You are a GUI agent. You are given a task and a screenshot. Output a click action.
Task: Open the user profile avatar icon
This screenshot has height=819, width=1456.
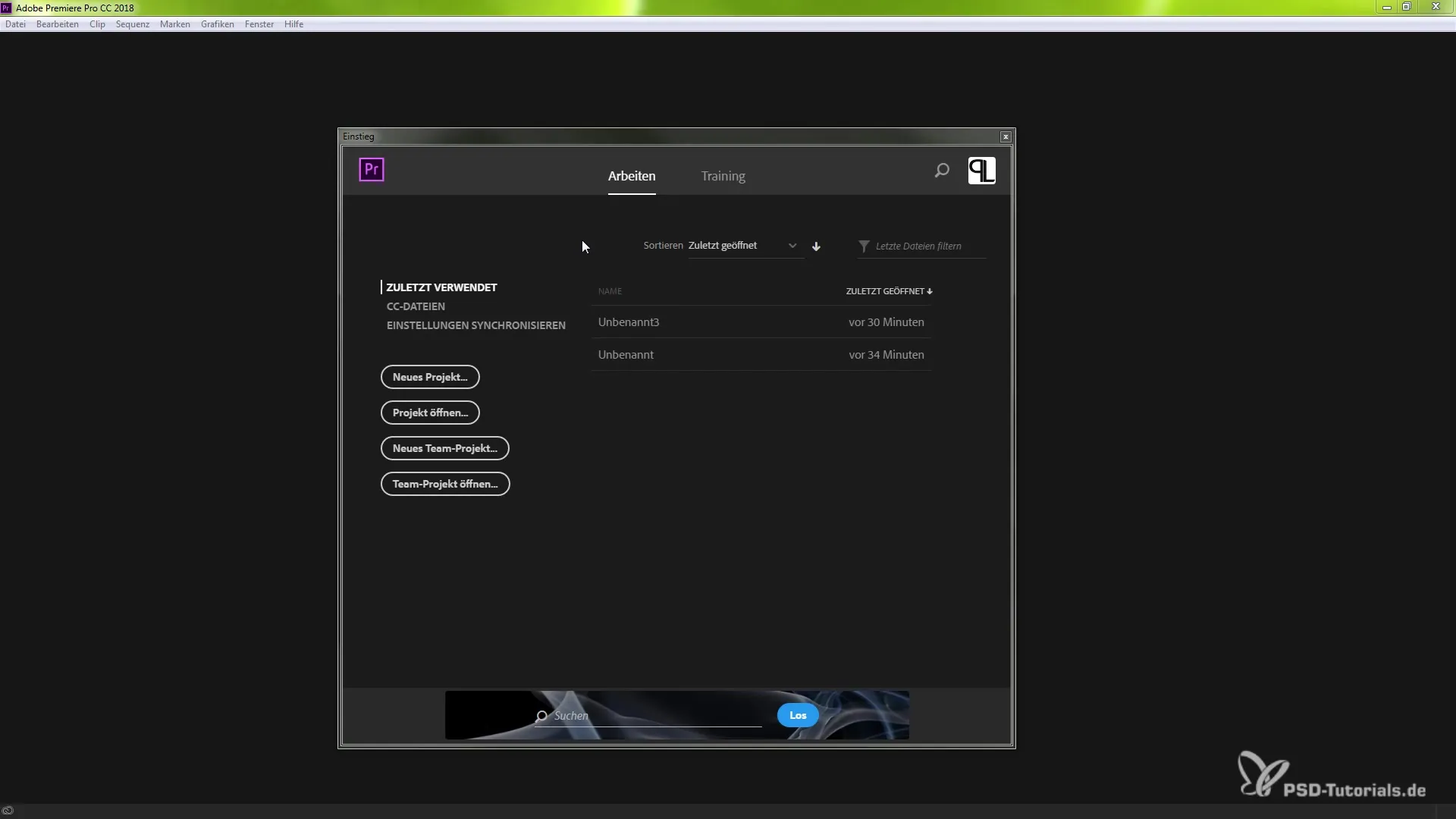pos(981,171)
